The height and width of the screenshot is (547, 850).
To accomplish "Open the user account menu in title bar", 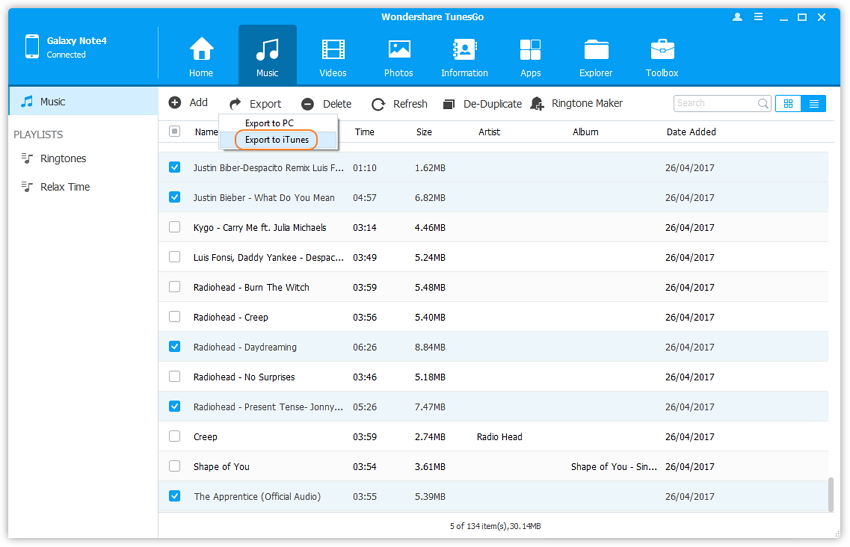I will (738, 17).
